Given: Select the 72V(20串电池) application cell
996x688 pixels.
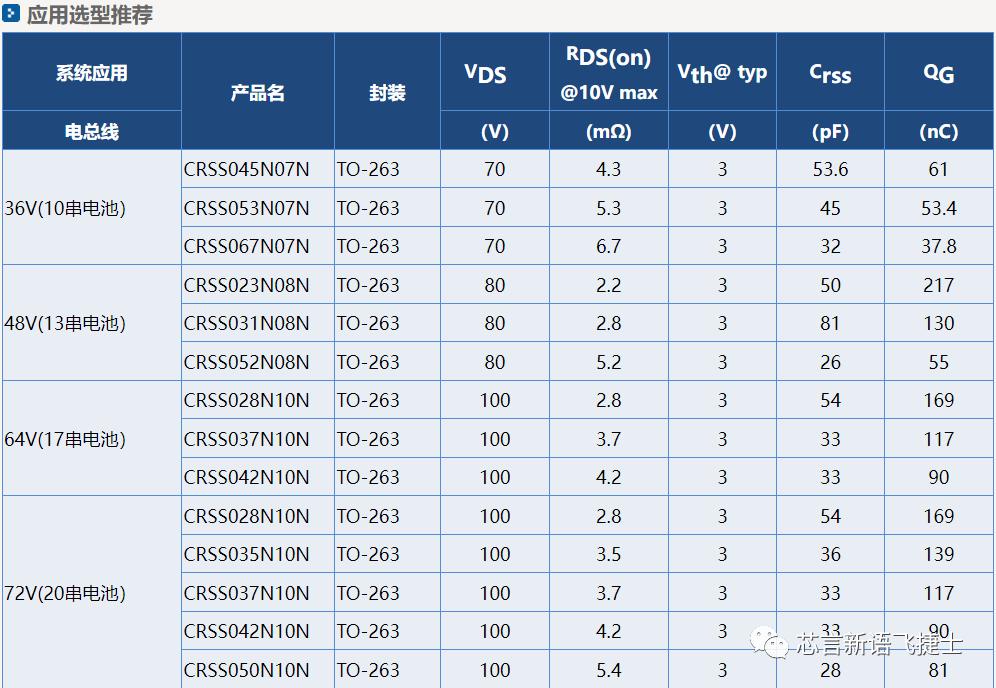Looking at the screenshot, I should coord(91,592).
